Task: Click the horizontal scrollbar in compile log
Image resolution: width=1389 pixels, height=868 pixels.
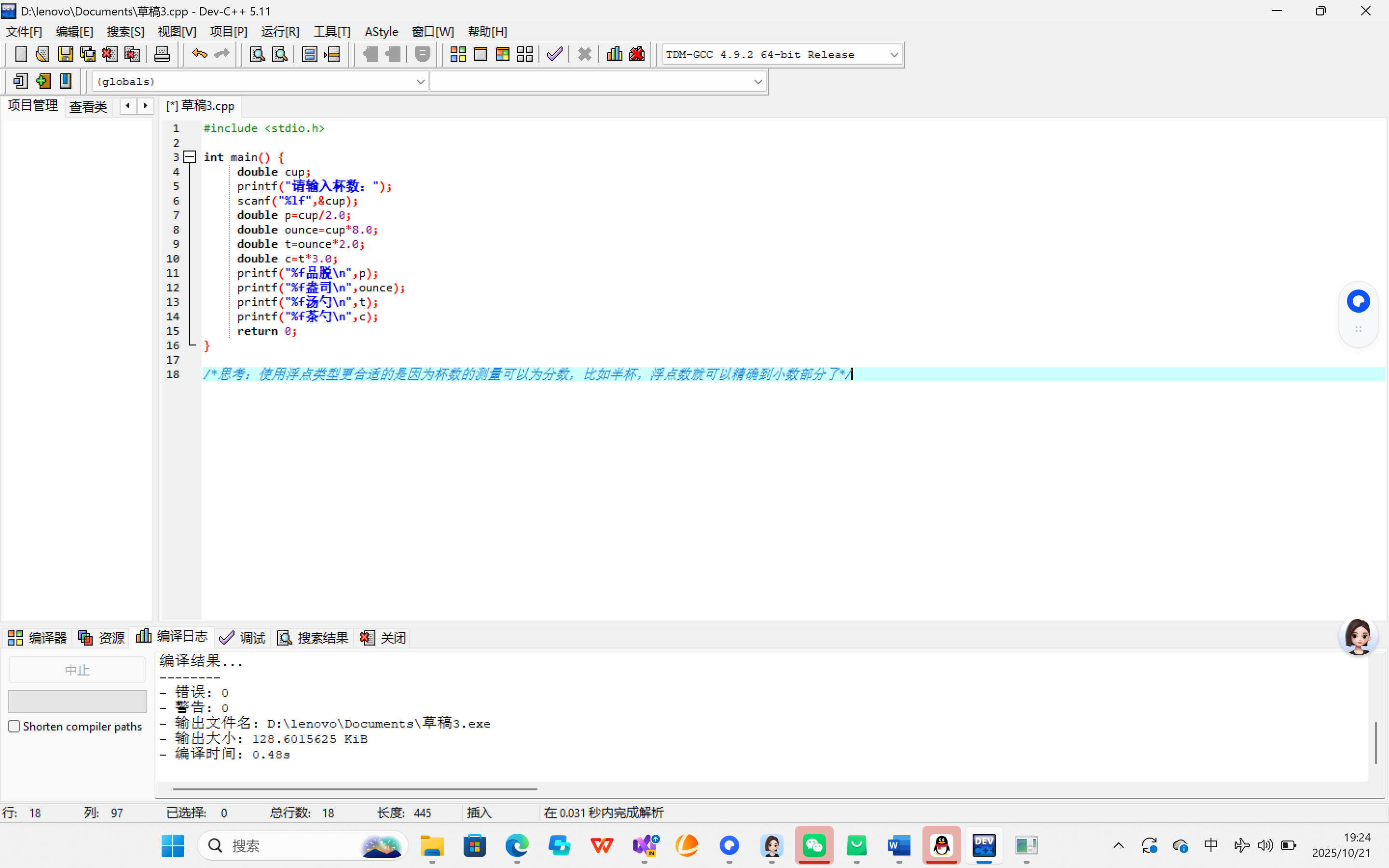Action: click(x=354, y=789)
